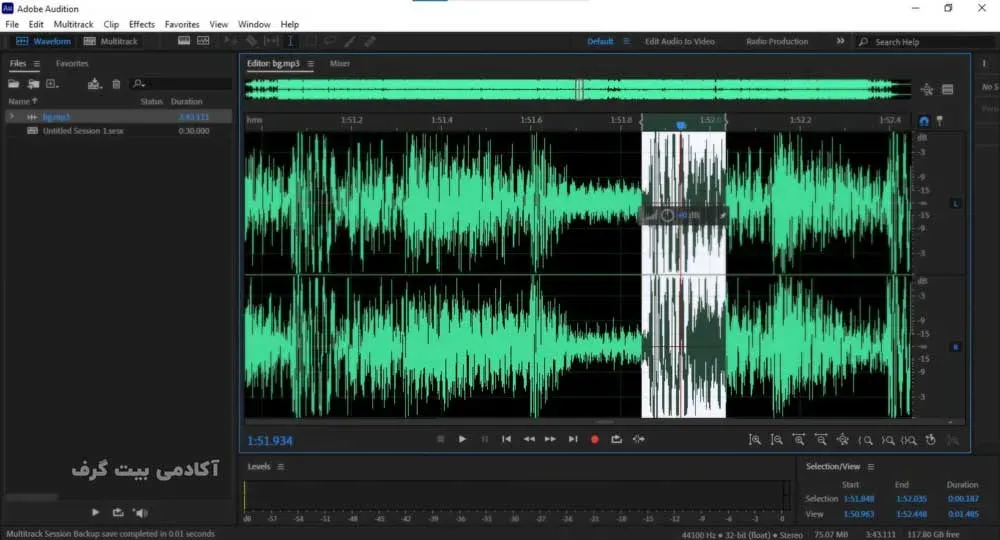Zoom In time icon
1000x540 pixels.
[x=798, y=440]
